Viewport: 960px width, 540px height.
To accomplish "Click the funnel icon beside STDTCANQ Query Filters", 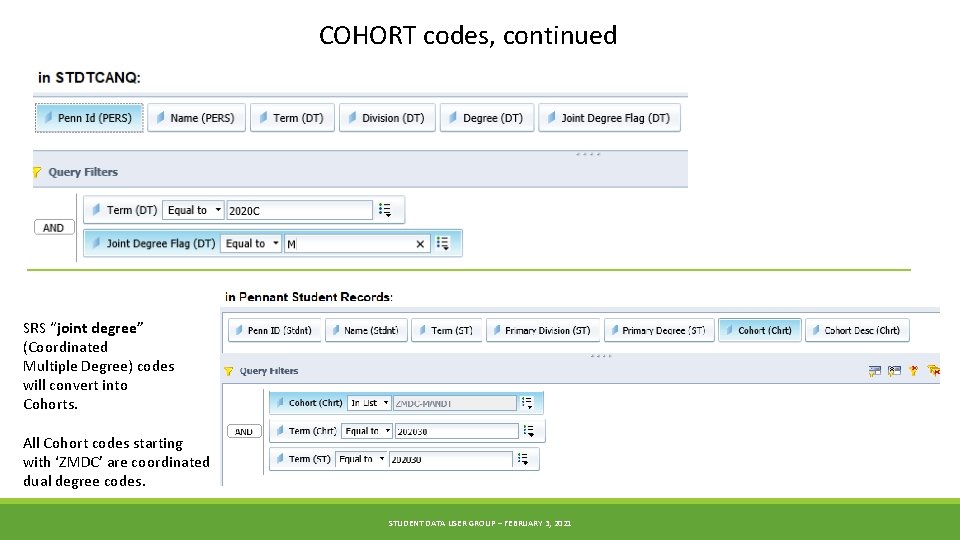I will pyautogui.click(x=37, y=172).
